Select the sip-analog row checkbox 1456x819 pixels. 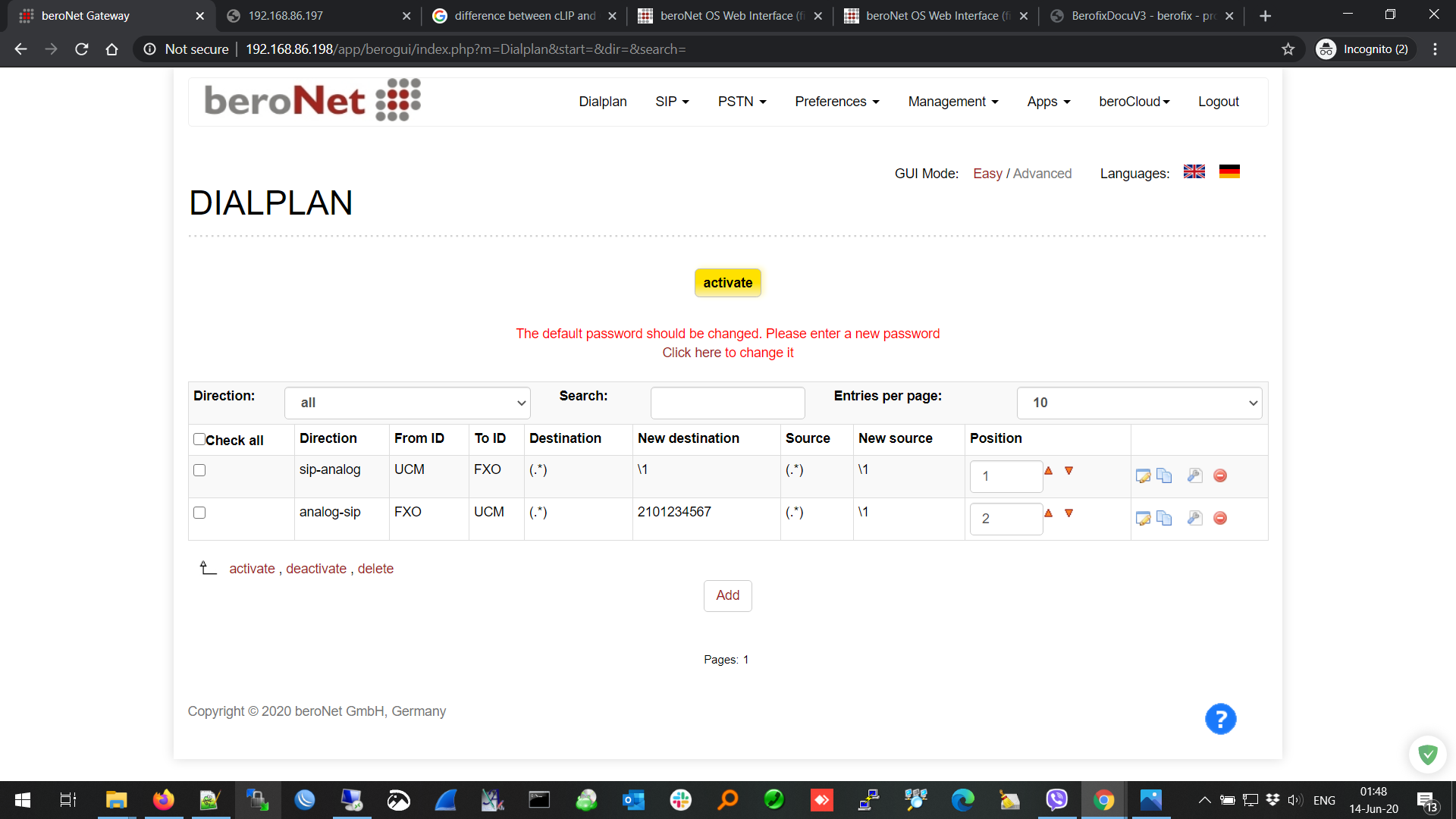coord(199,470)
